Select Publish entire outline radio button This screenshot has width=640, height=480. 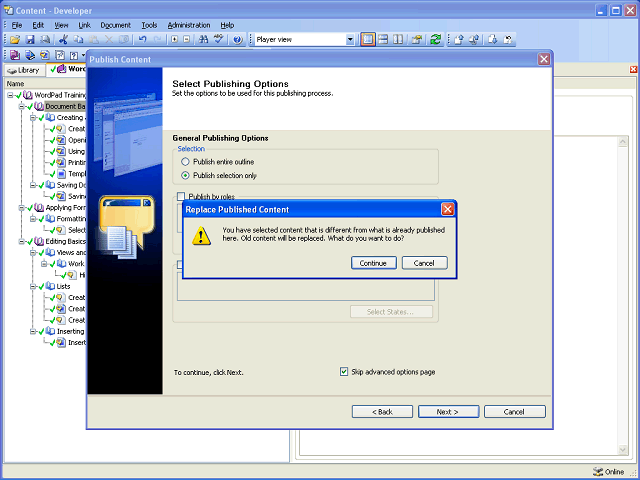185,162
